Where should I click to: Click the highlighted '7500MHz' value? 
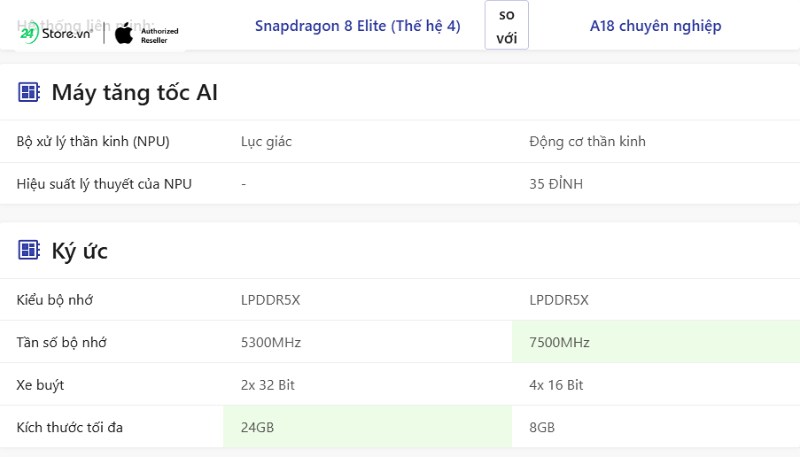(559, 342)
